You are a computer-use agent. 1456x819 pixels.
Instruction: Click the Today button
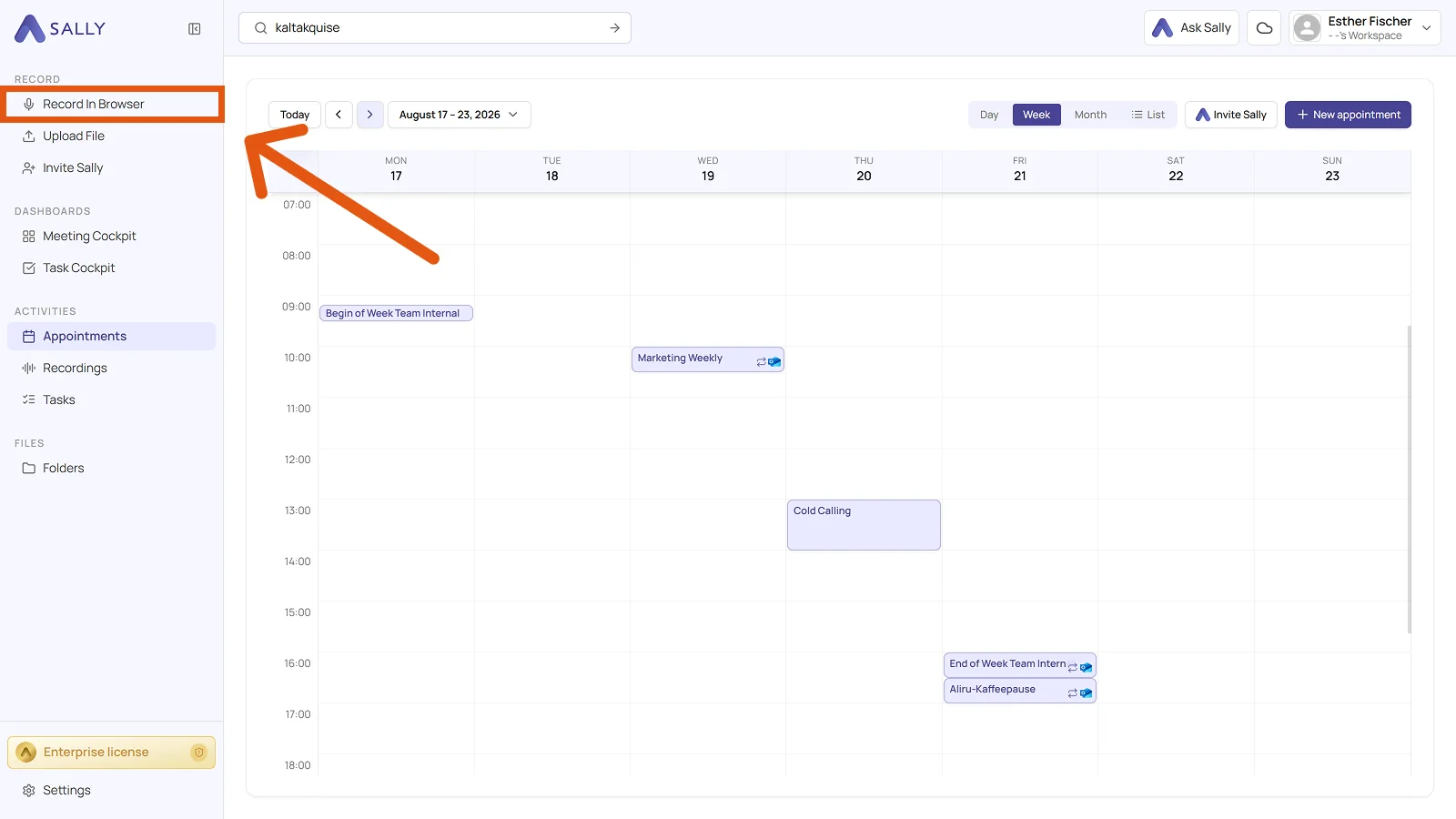pyautogui.click(x=295, y=115)
